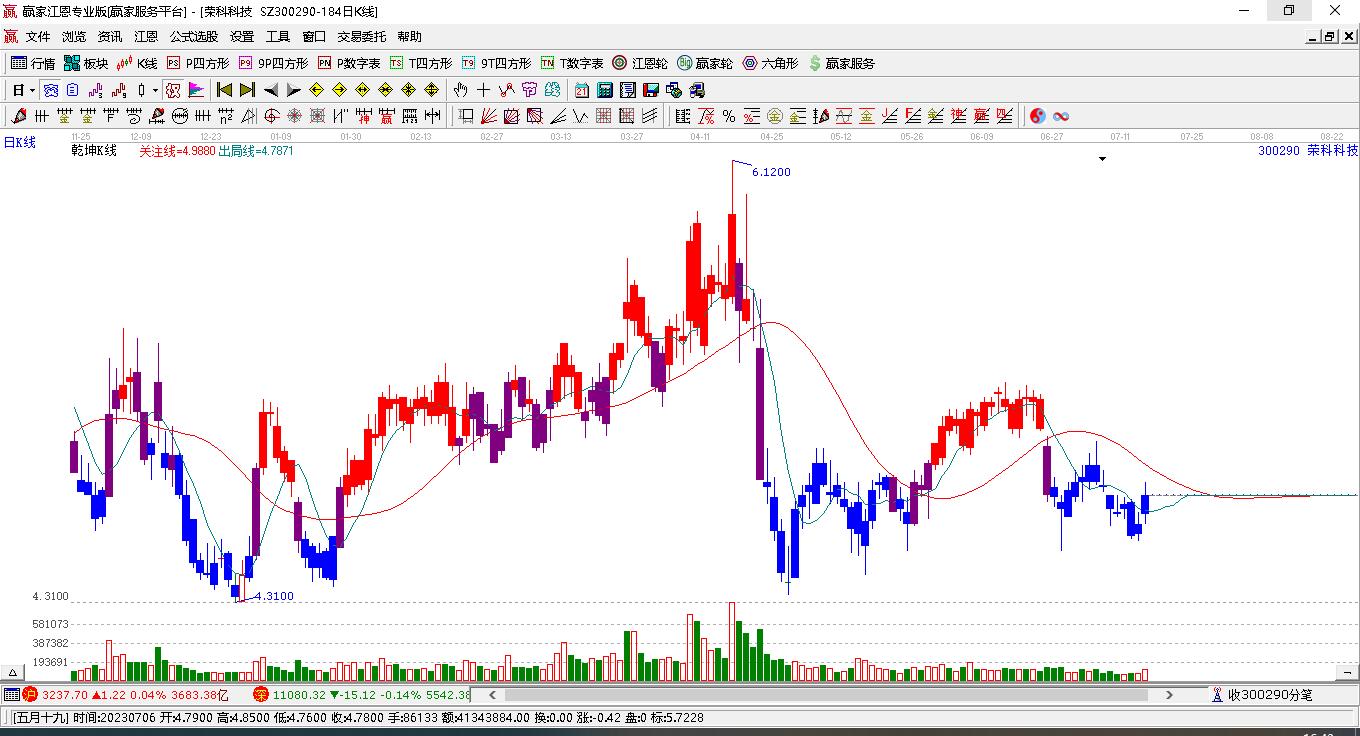Image resolution: width=1360 pixels, height=736 pixels.
Task: Click the scrollbar right arrow
Action: click(x=1169, y=695)
